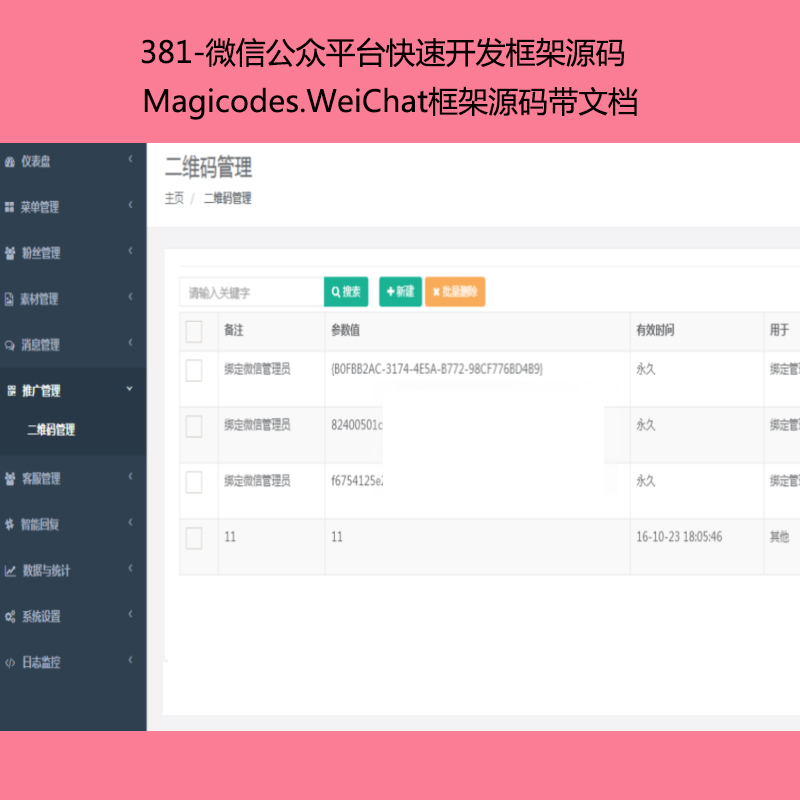Click the 用于 column header
Screen dimensions: 800x800
(780, 330)
